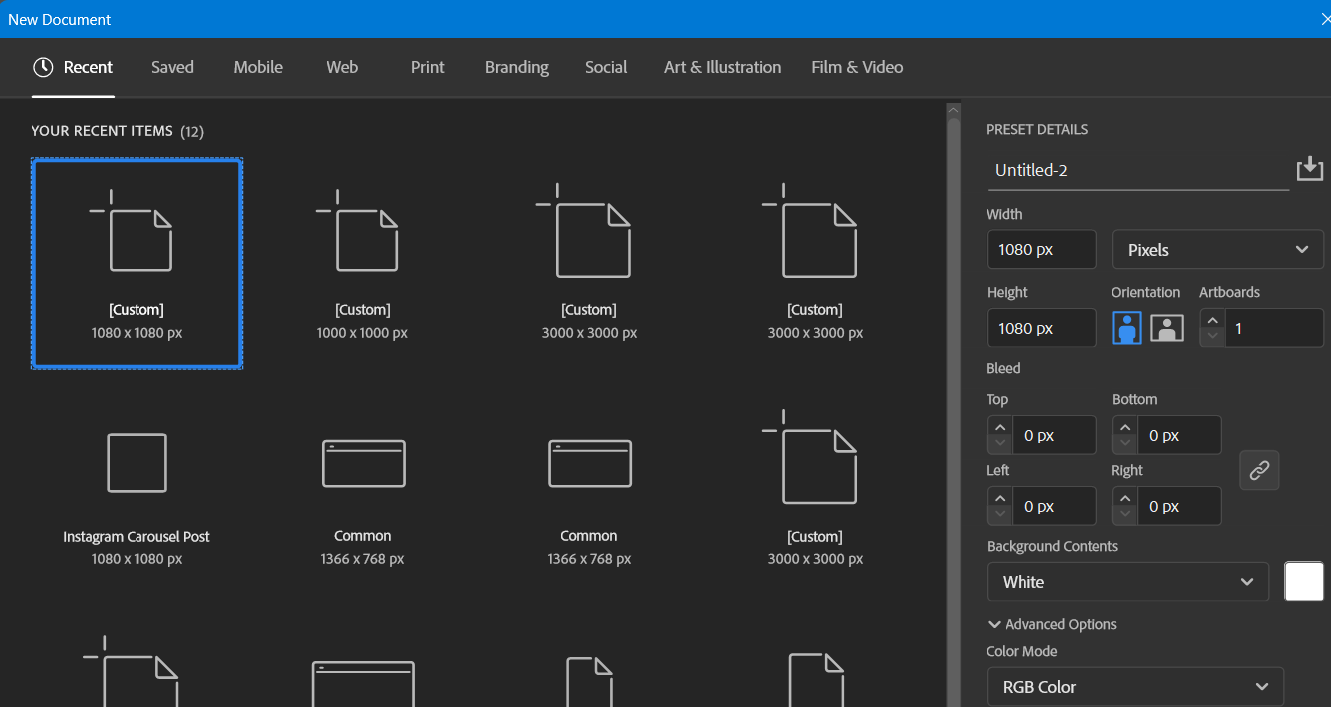
Task: Open the Film & Video tab
Action: 857,67
